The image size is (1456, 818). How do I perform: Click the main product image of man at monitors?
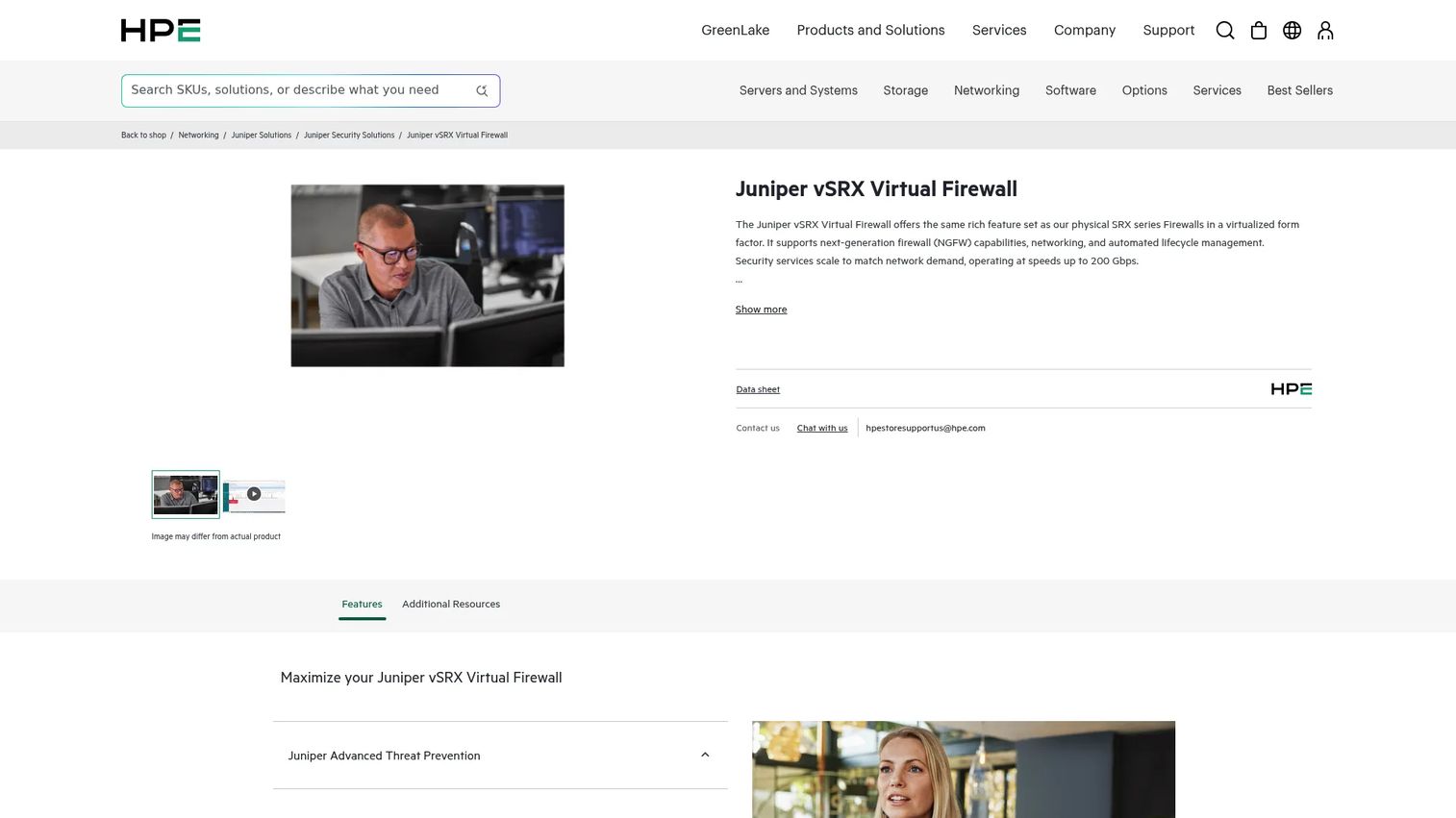[428, 276]
